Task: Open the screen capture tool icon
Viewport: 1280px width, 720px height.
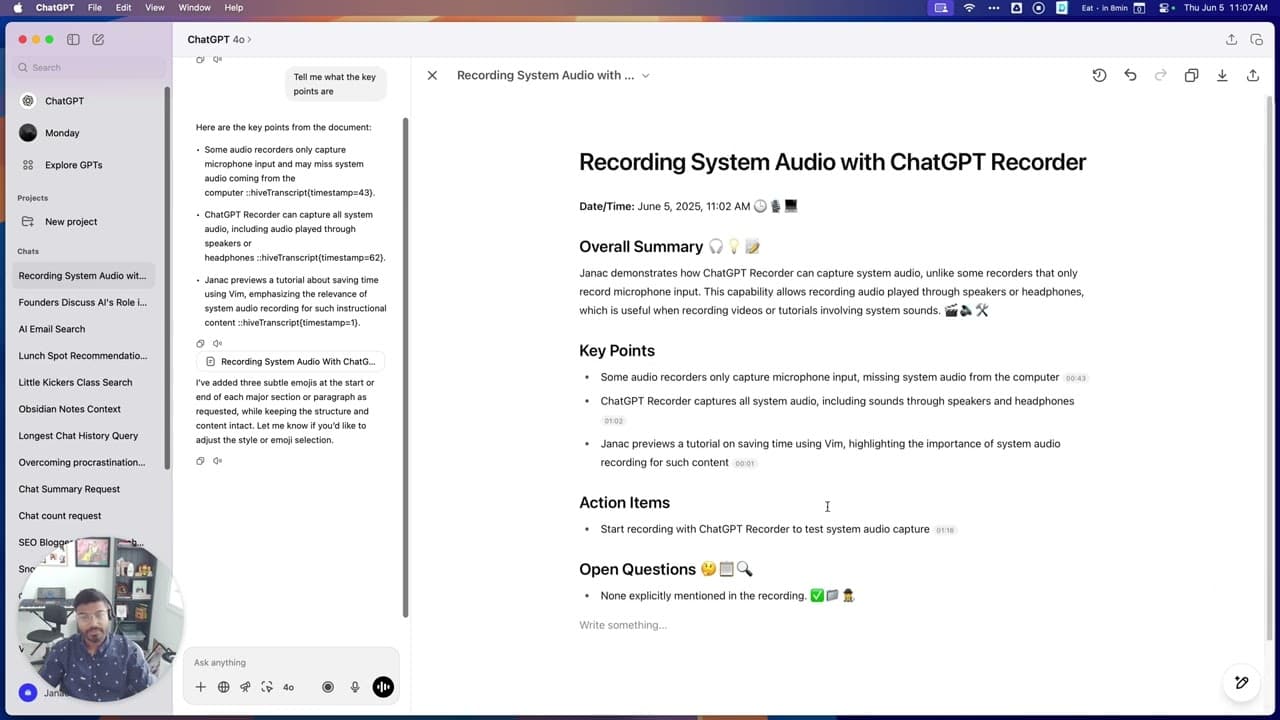Action: tap(267, 687)
